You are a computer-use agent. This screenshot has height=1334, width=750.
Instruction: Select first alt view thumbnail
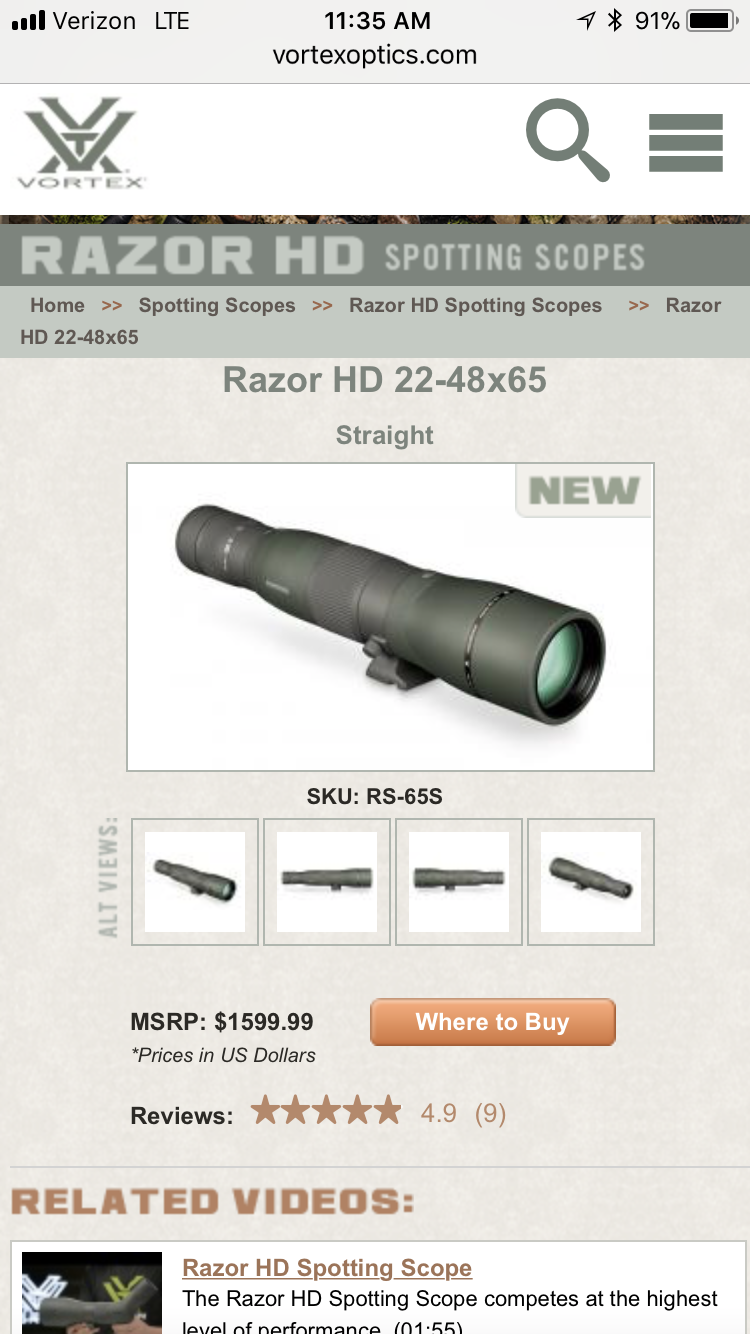(195, 881)
